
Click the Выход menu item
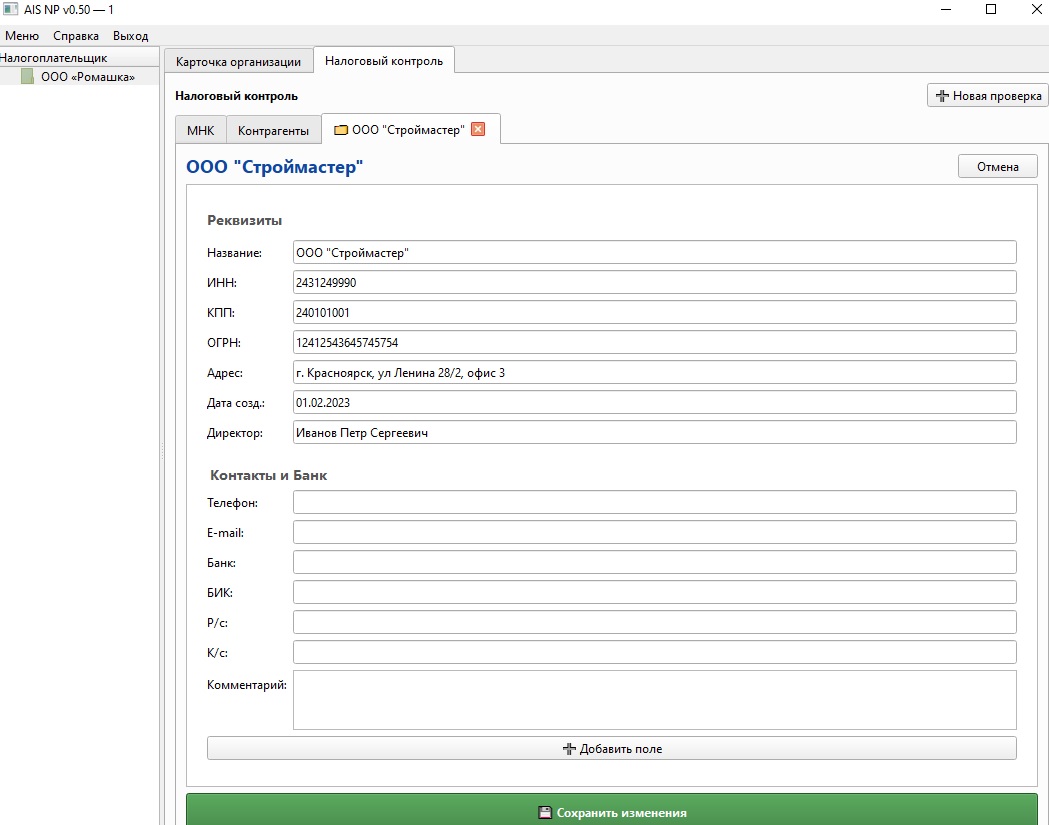click(x=130, y=35)
